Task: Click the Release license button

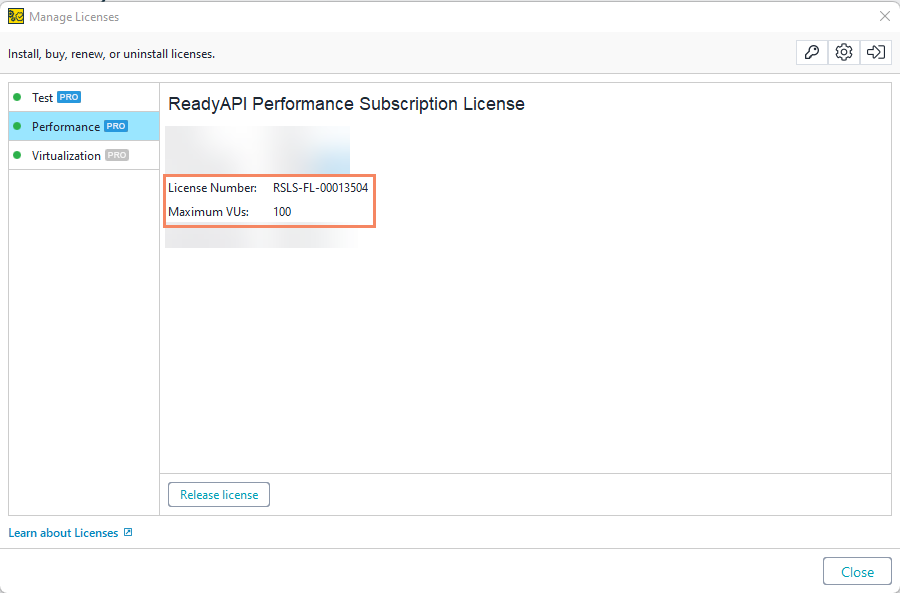Action: pyautogui.click(x=219, y=495)
